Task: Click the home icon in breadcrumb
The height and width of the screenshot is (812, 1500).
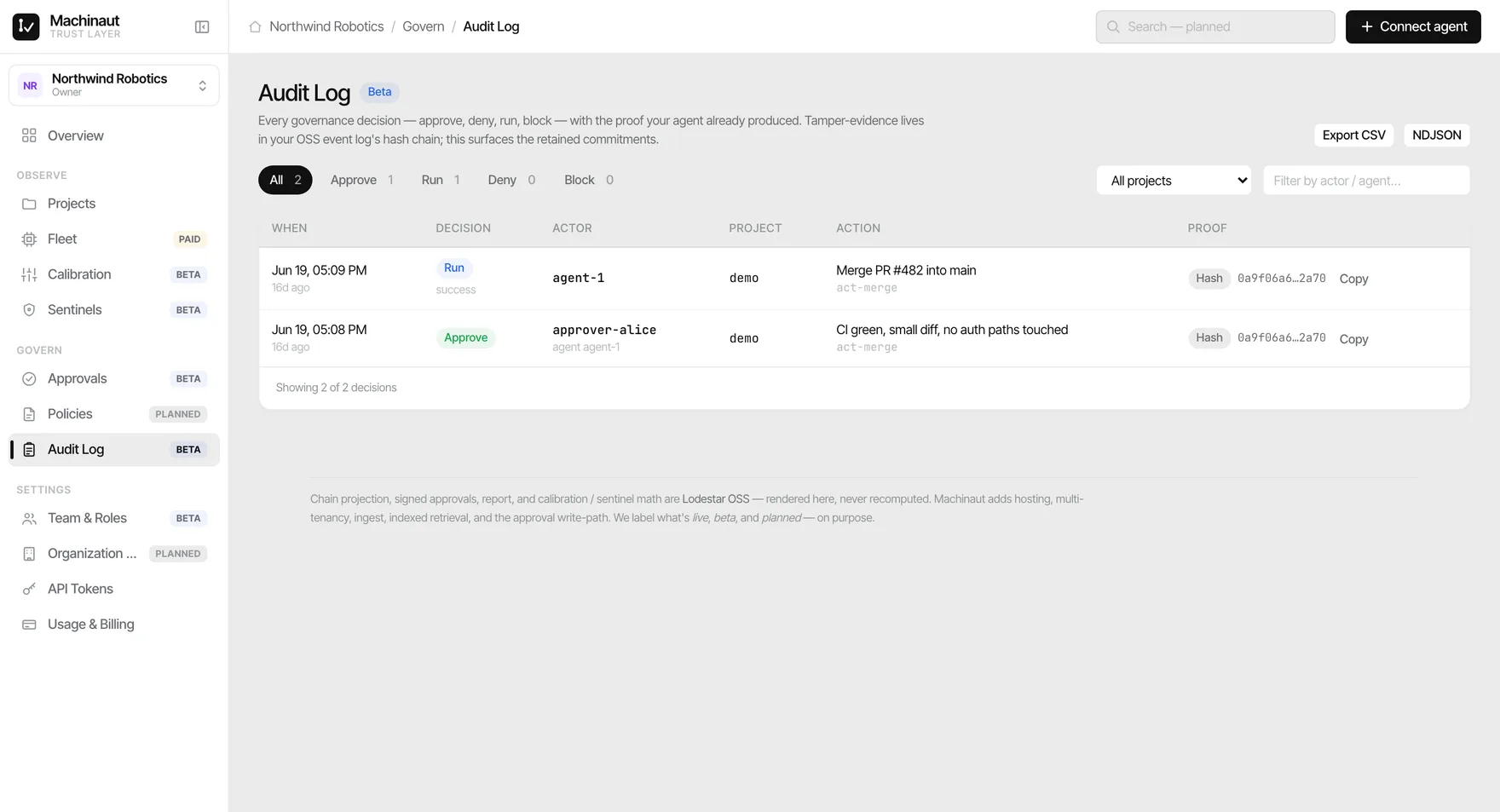Action: click(255, 27)
